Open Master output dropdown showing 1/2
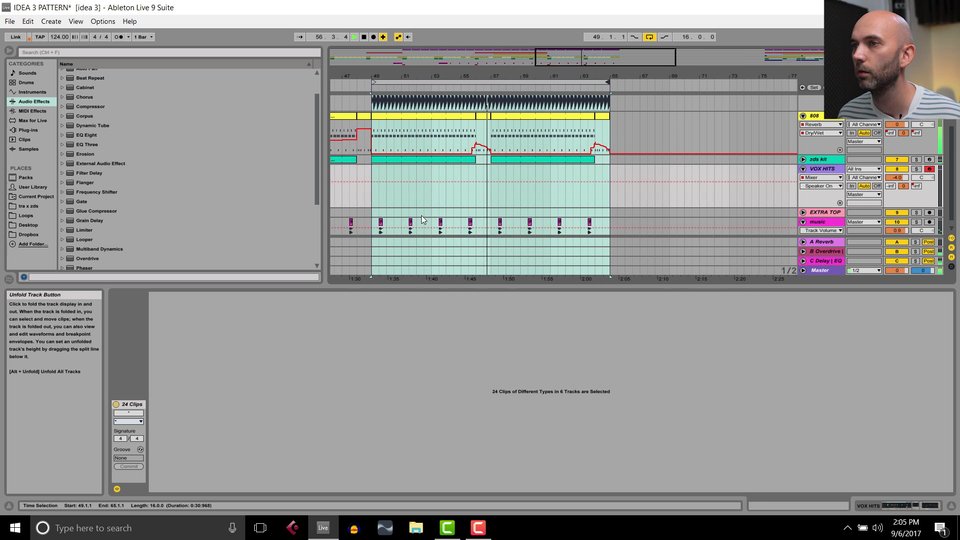Viewport: 960px width, 540px height. tap(864, 271)
